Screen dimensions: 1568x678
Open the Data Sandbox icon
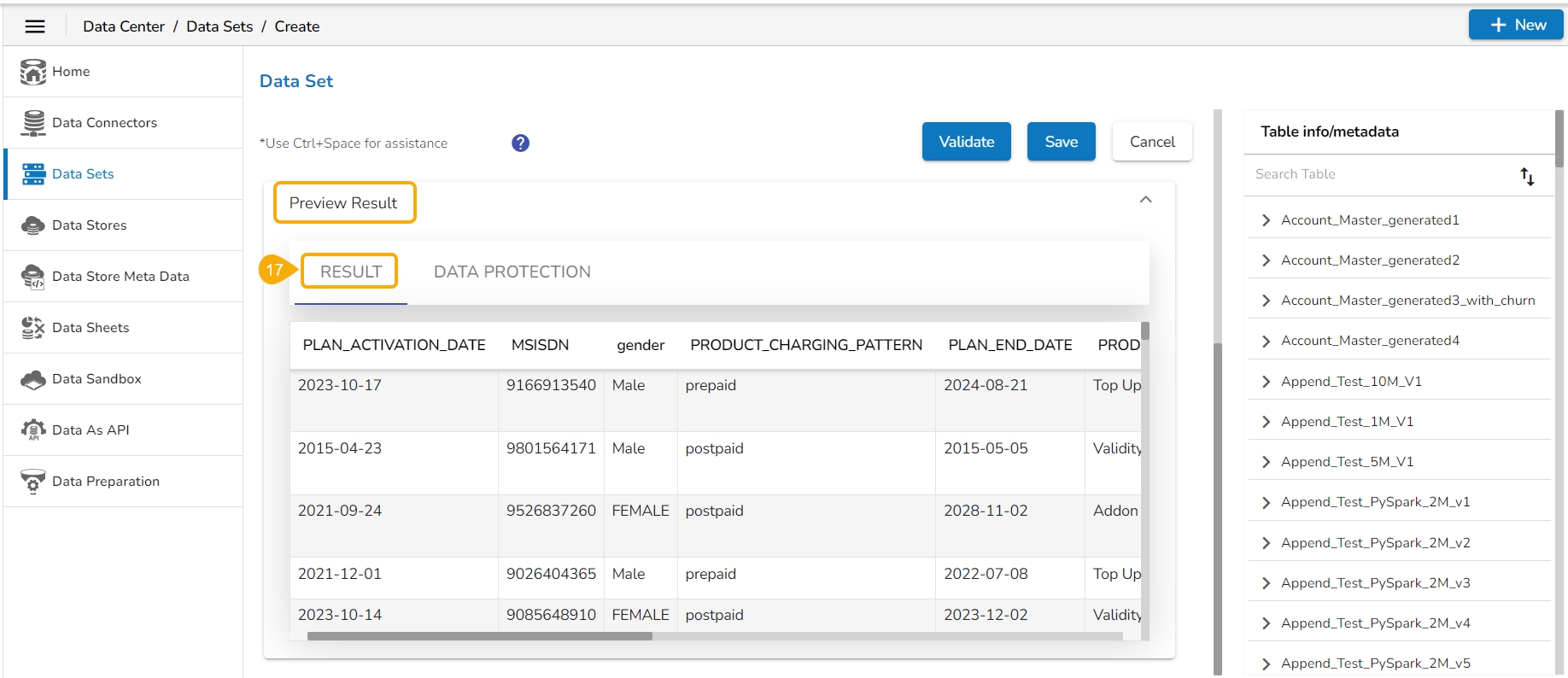click(33, 379)
